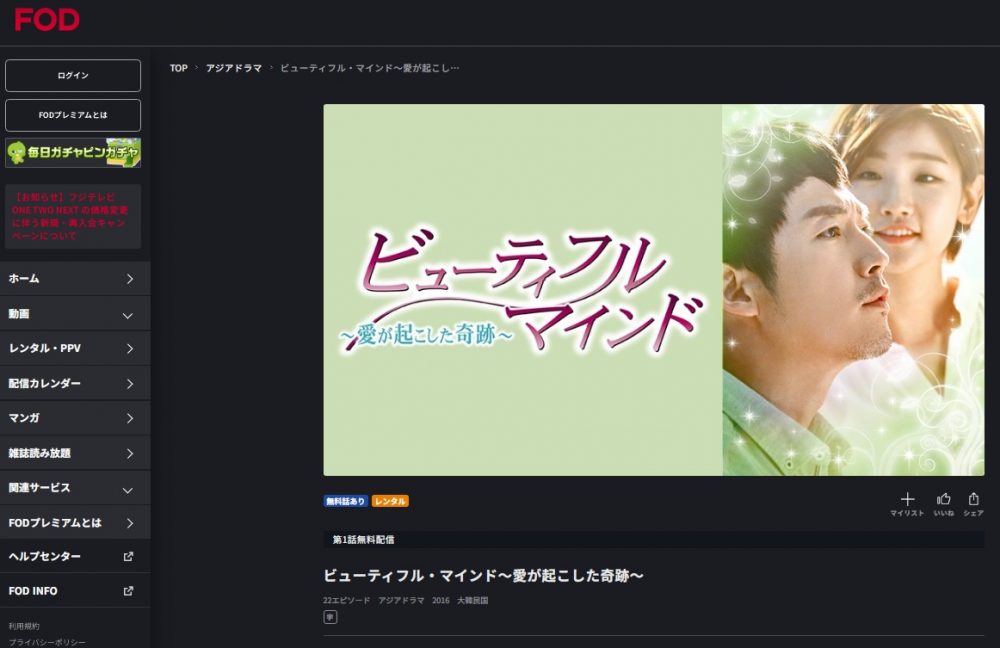Open the レンタル・PPV menu arrow
This screenshot has height=648, width=1000.
tap(129, 348)
